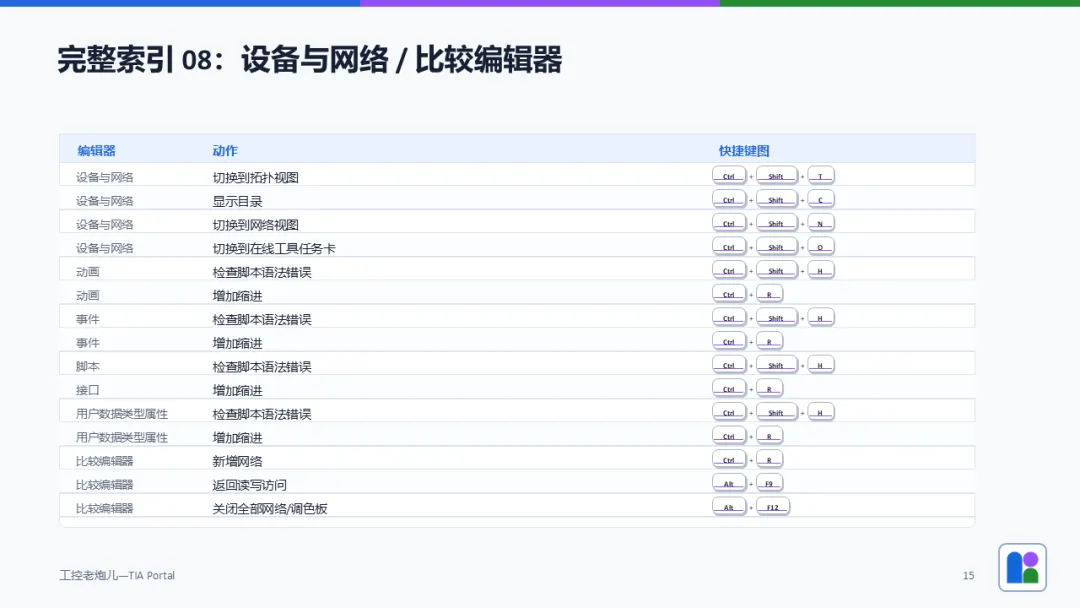Click the Shift key cap in the 脚本 row

click(776, 365)
